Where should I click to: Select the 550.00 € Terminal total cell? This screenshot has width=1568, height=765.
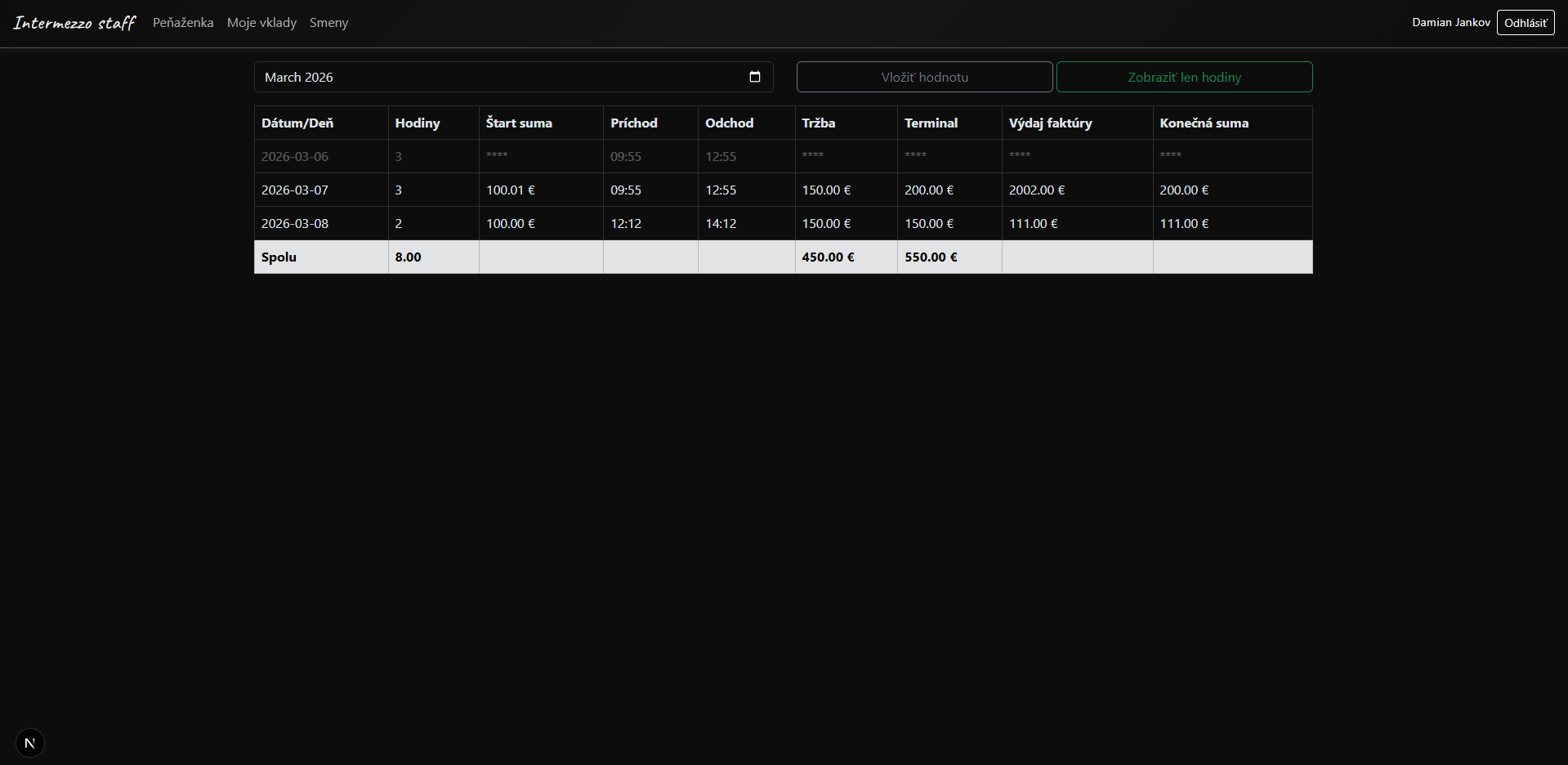point(930,257)
